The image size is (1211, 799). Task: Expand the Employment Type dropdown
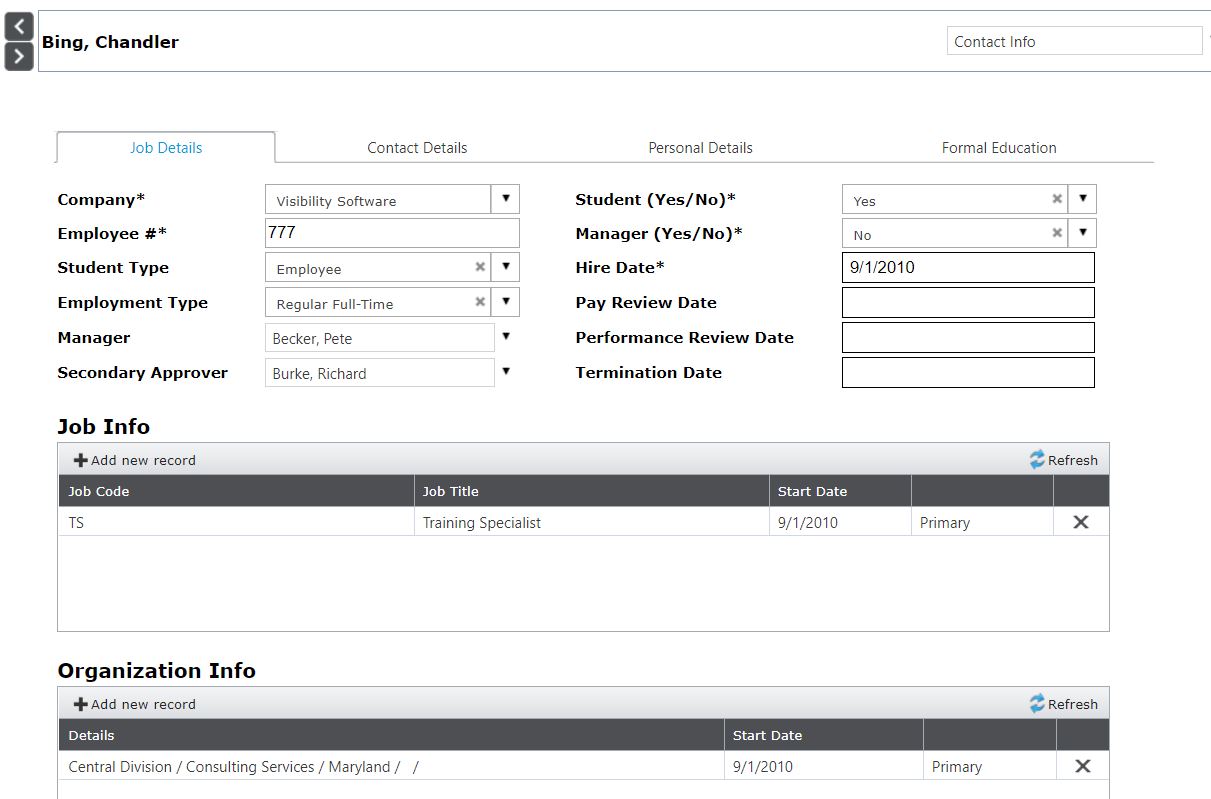click(x=506, y=302)
